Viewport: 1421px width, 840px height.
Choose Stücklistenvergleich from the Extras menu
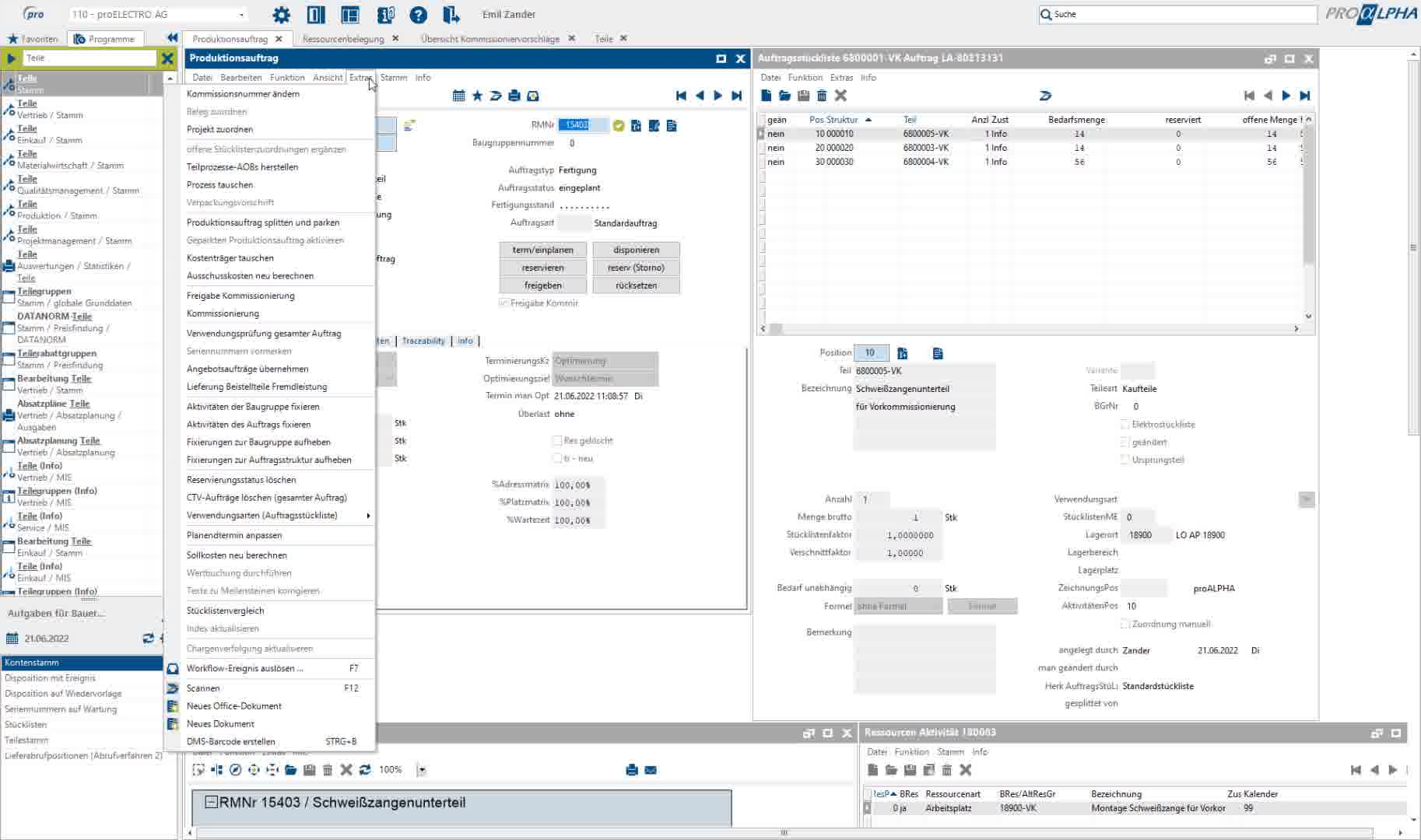coord(225,611)
